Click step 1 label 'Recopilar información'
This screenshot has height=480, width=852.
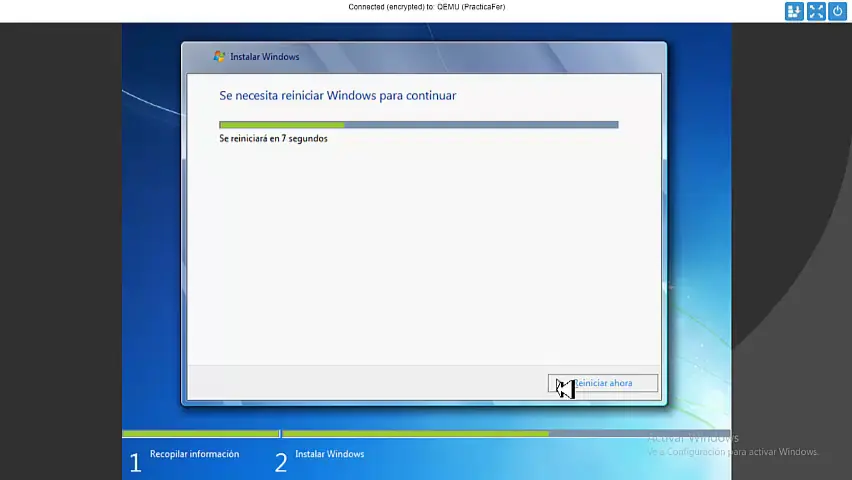point(195,454)
